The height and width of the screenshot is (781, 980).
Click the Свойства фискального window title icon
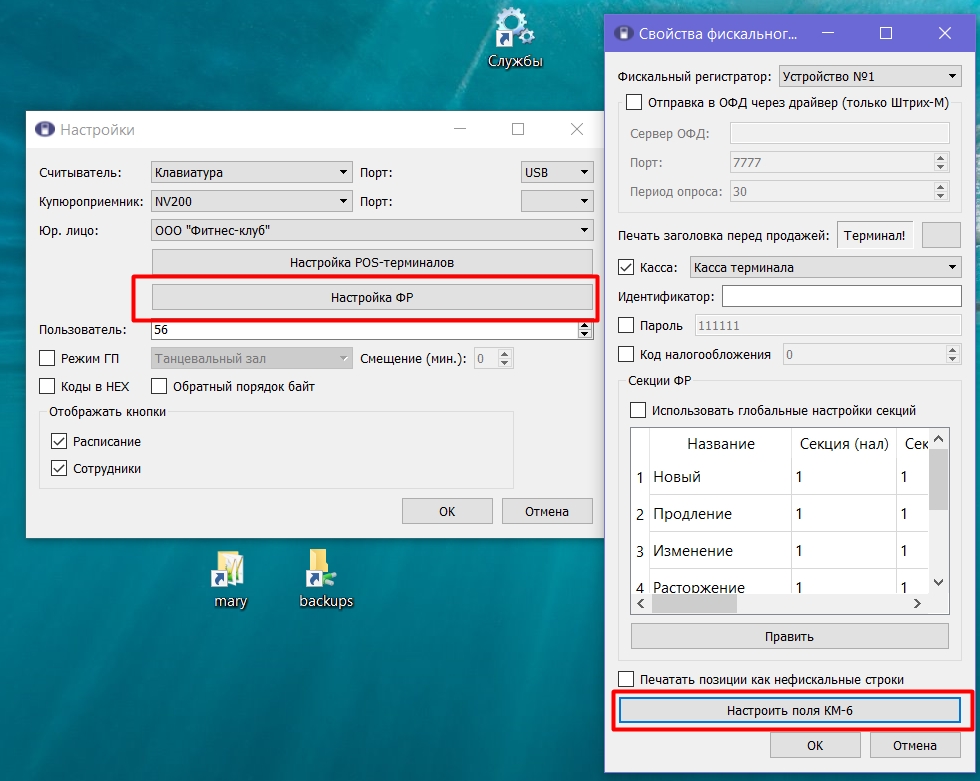[x=623, y=33]
